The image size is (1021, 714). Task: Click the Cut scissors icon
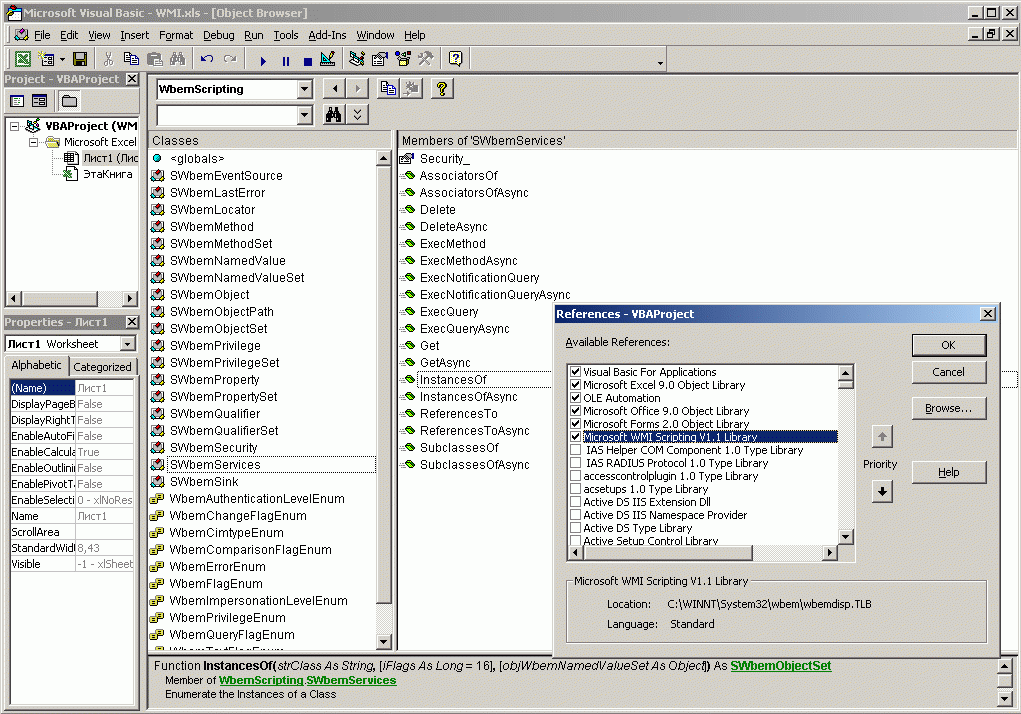tap(108, 59)
